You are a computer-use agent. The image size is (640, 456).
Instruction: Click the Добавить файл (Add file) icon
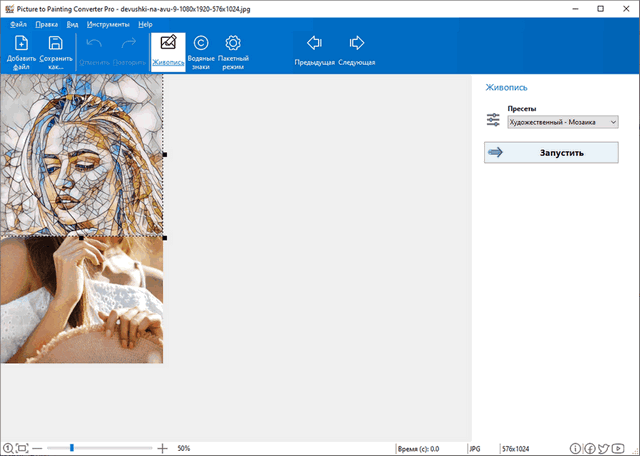pos(22,50)
